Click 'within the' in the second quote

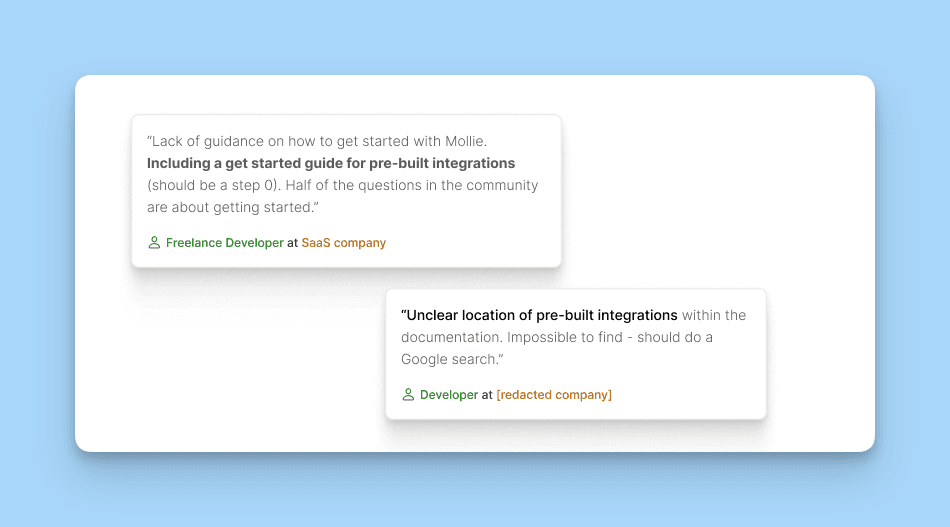714,316
